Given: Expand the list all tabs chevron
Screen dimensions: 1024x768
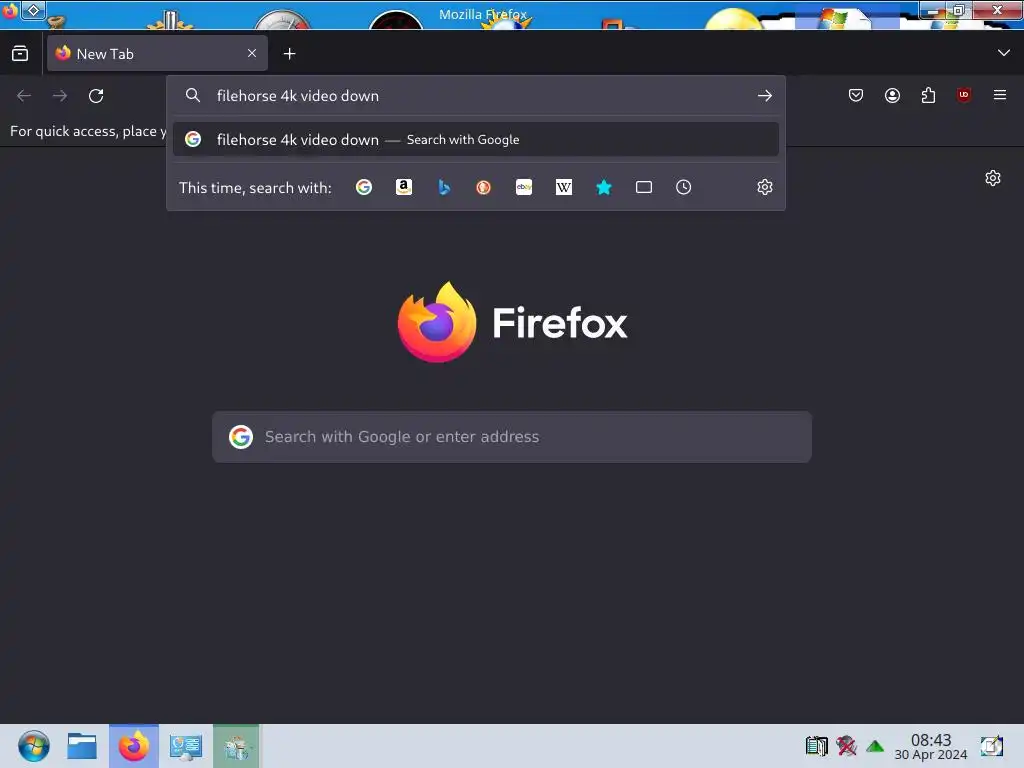Looking at the screenshot, I should coord(1004,53).
